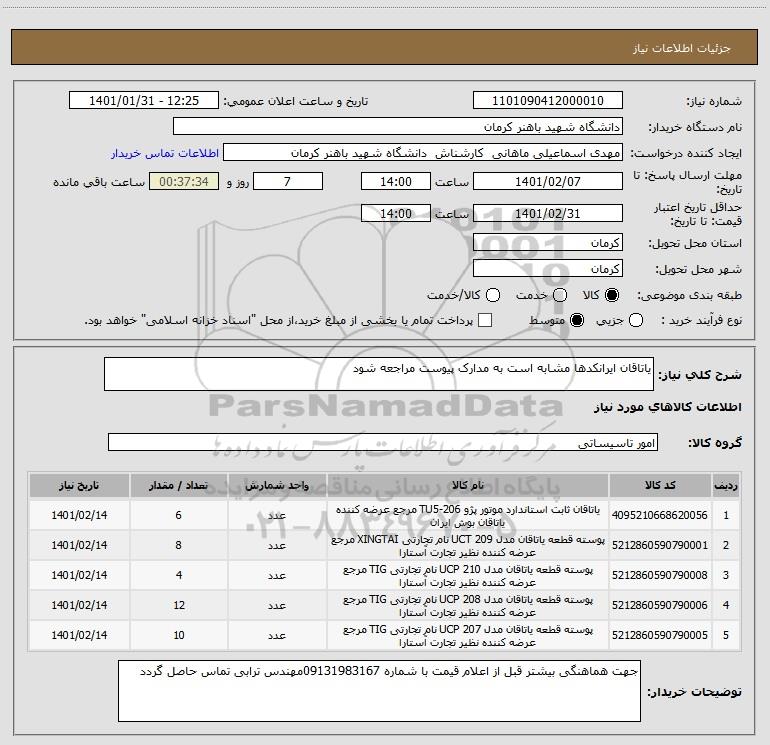
Task: Click the remaining days field showing 7
Action: (x=288, y=182)
